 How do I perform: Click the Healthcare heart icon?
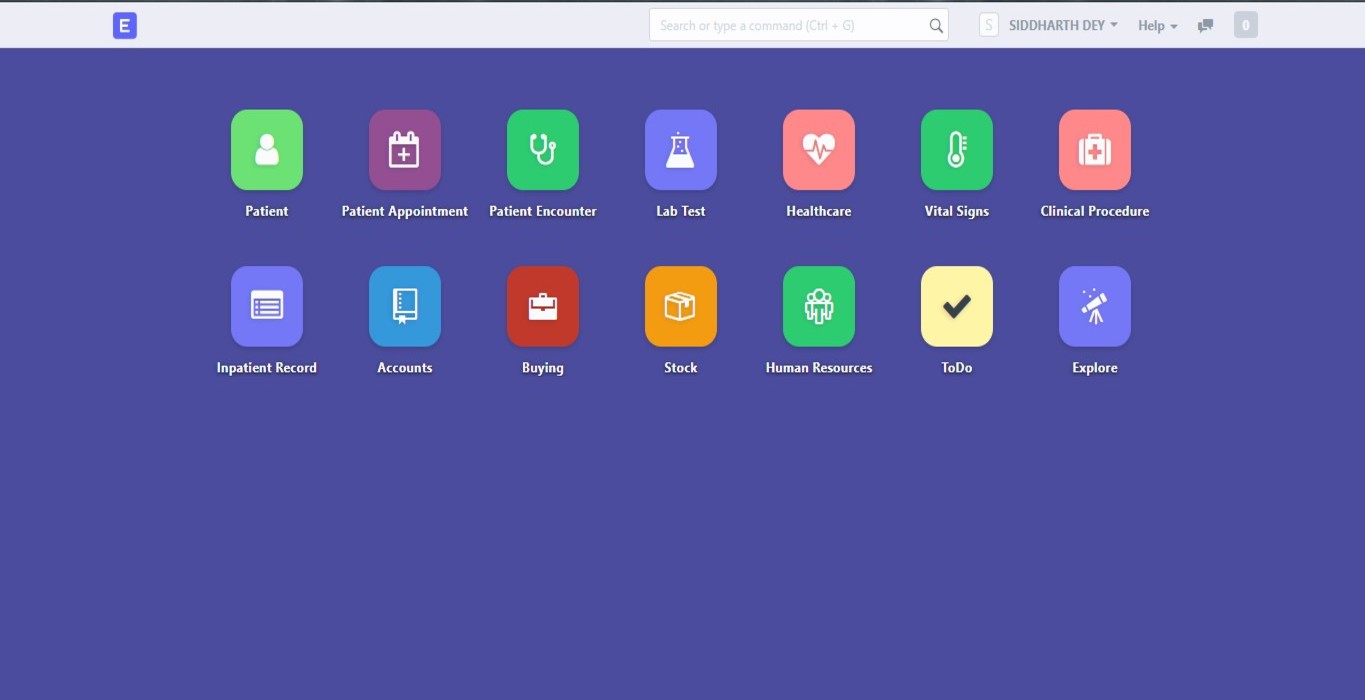(x=818, y=150)
